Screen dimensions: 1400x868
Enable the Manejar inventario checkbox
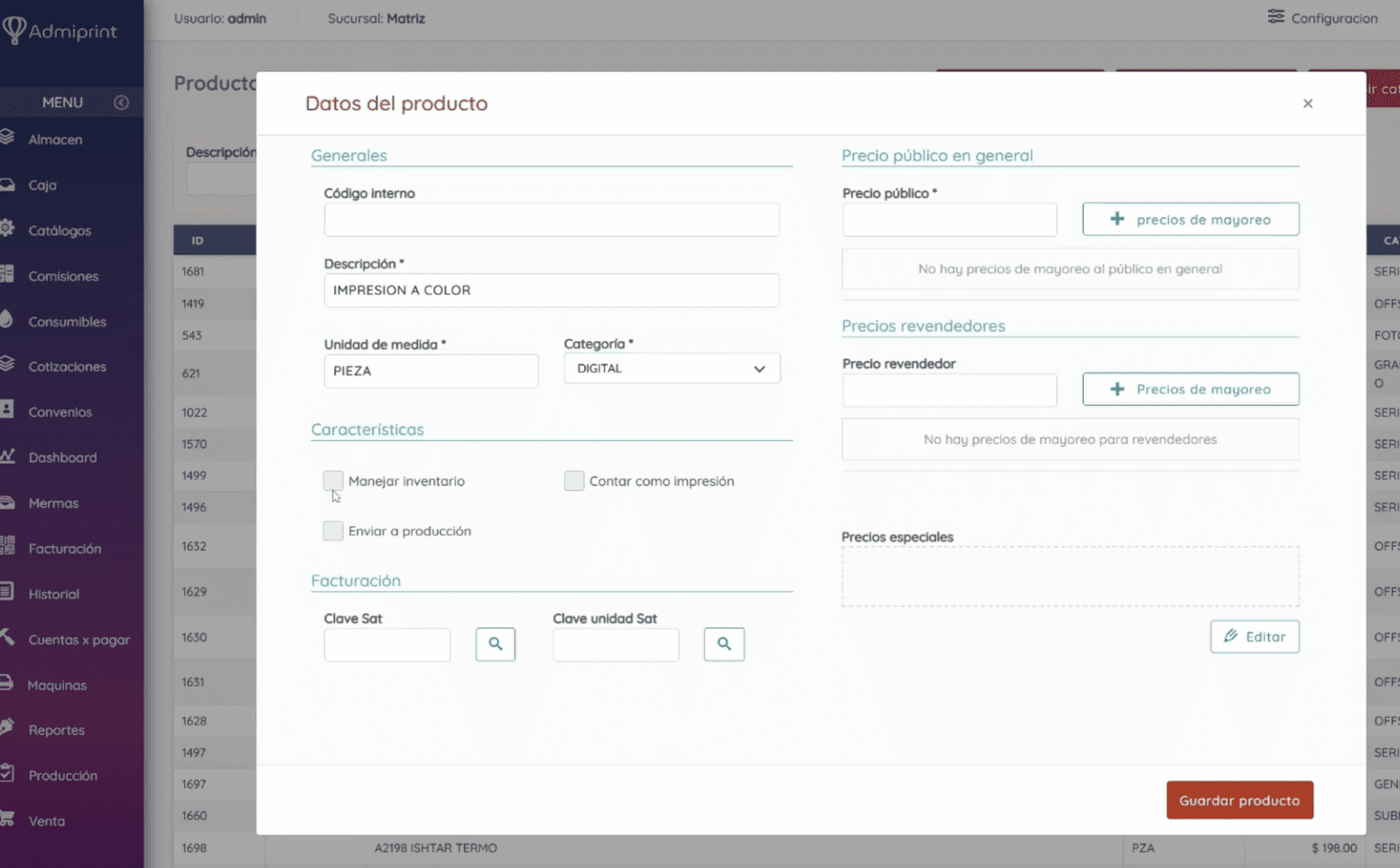333,481
